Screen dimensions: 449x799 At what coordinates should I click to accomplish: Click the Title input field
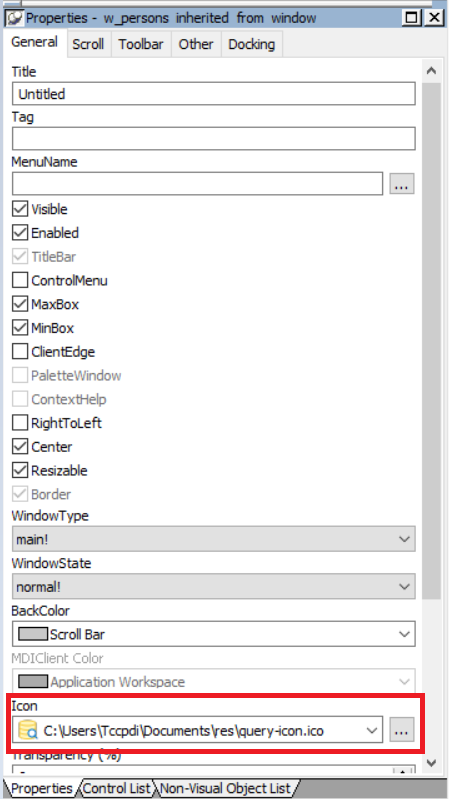[214, 94]
